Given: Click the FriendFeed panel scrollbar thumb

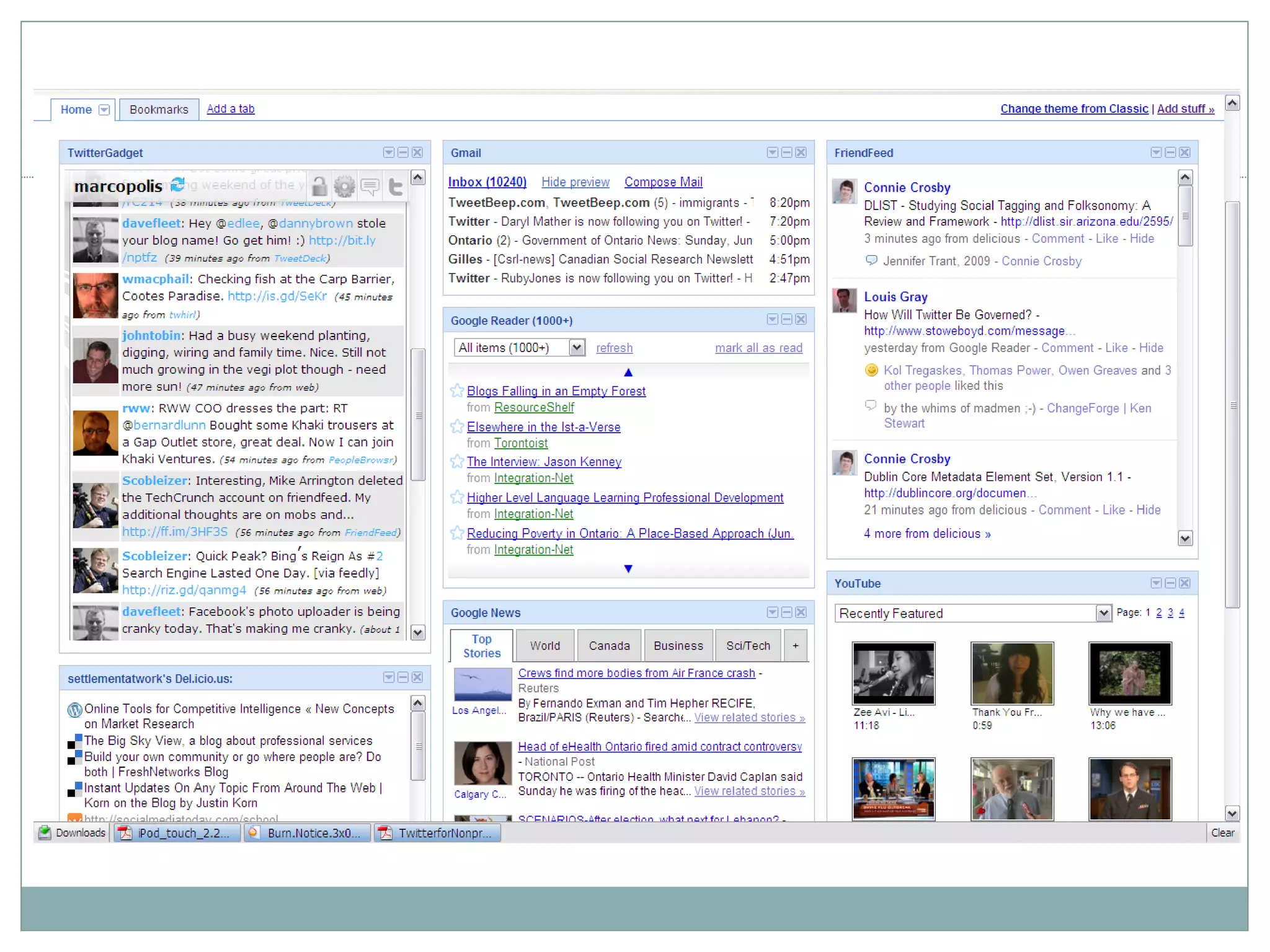Looking at the screenshot, I should coord(1185,216).
